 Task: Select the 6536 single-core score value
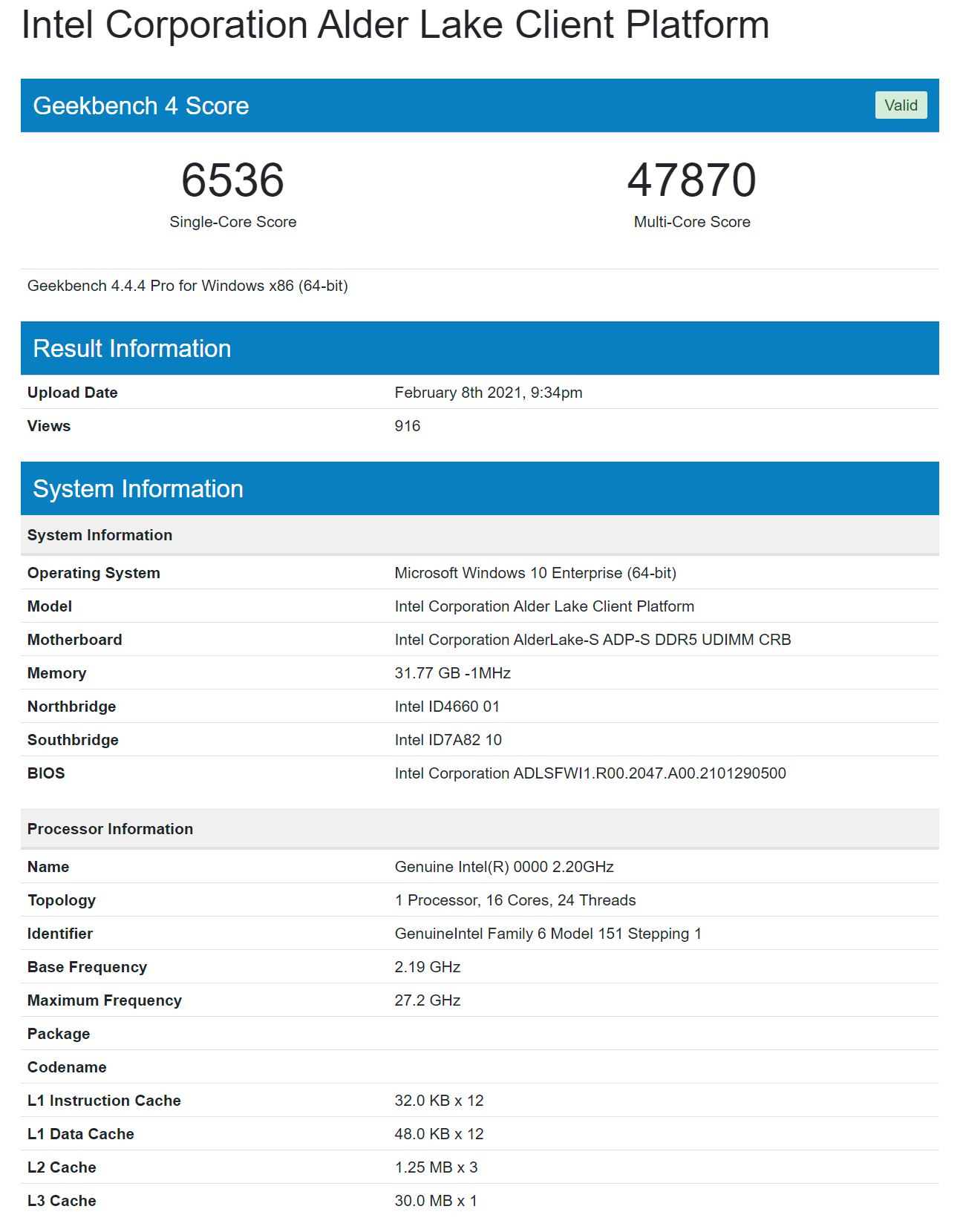tap(232, 180)
